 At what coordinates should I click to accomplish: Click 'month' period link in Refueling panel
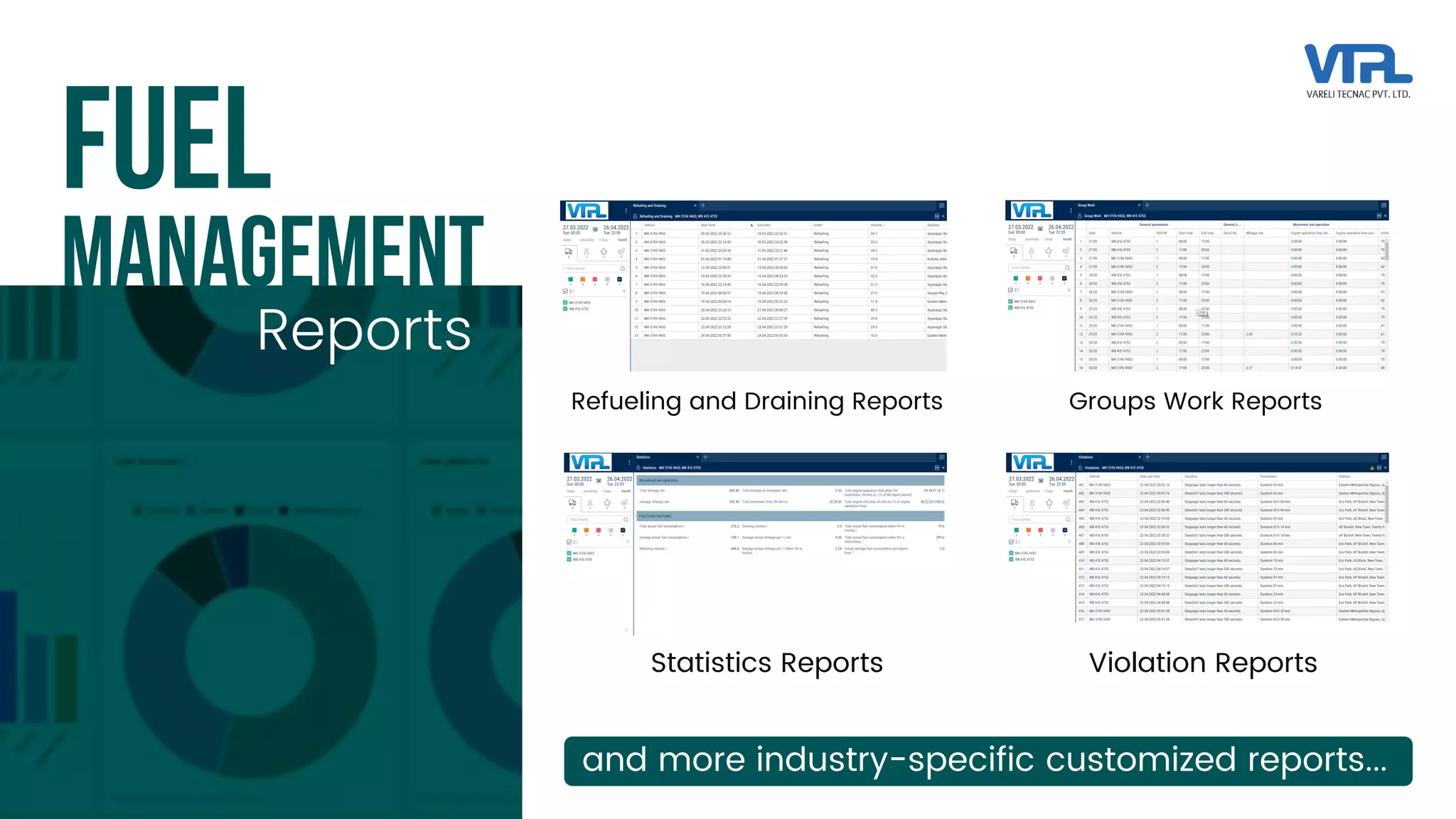coord(623,240)
